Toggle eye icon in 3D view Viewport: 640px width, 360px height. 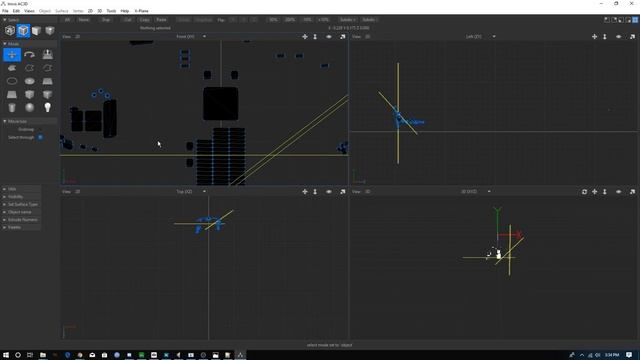[x=618, y=191]
